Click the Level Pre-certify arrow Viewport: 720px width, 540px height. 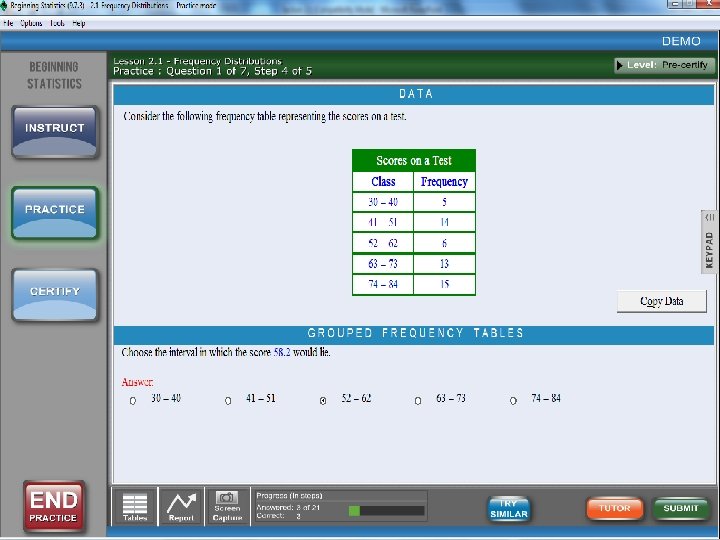tap(619, 65)
